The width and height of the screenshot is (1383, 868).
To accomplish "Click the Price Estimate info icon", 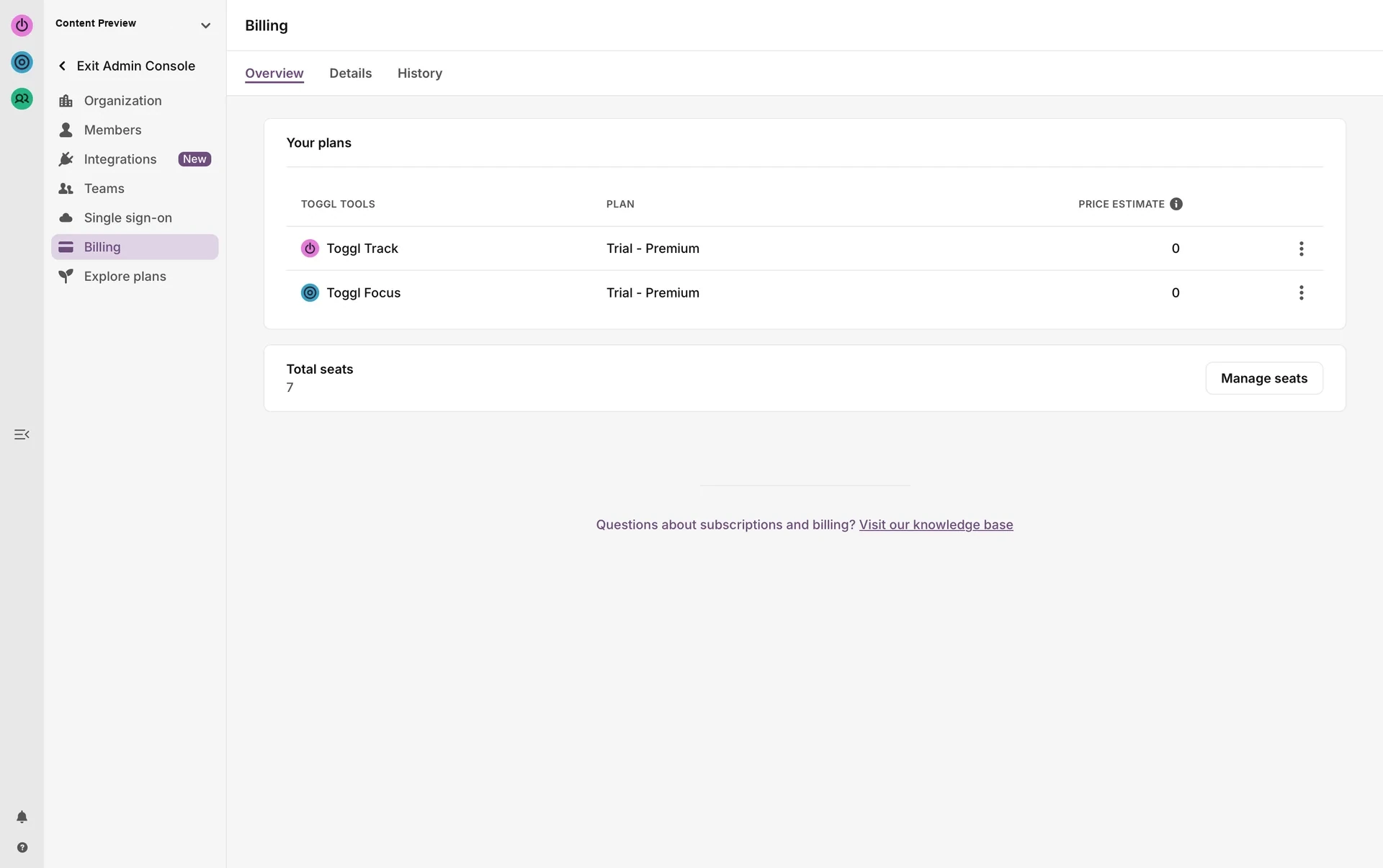I will click(1176, 204).
